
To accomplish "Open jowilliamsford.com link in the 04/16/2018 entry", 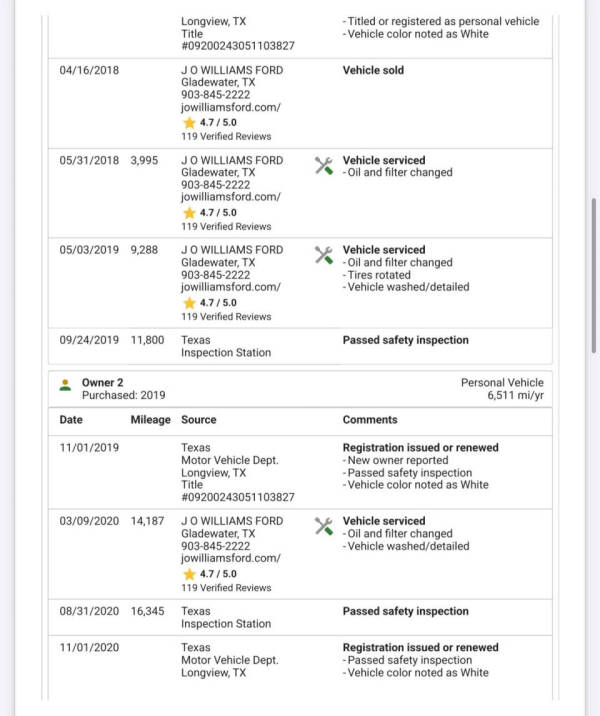I will pyautogui.click(x=231, y=106).
